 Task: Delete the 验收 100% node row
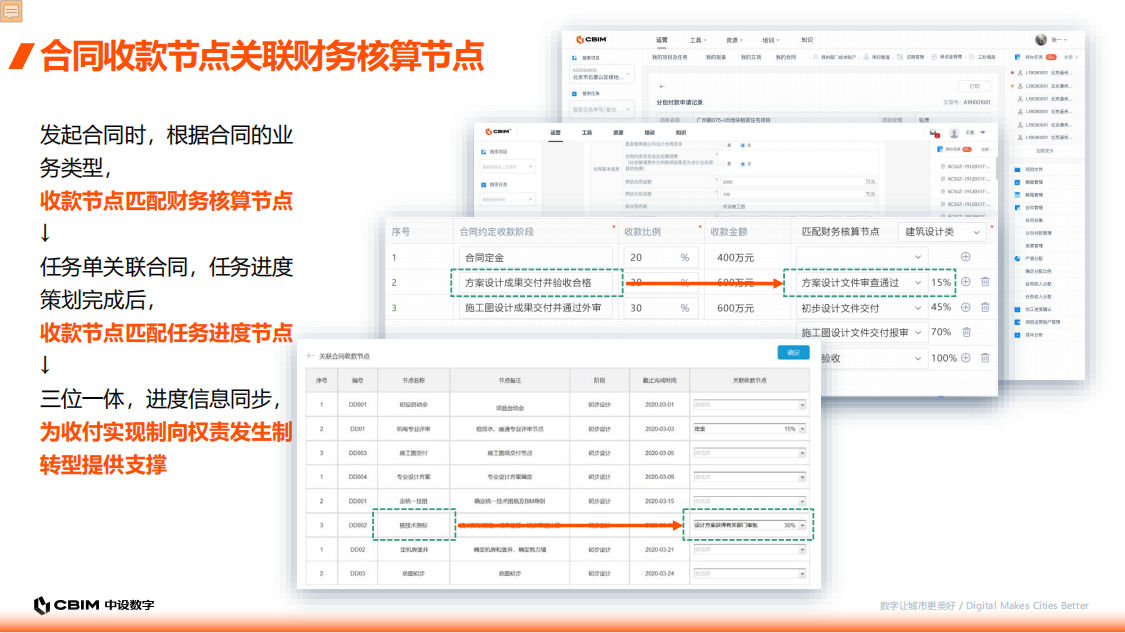[985, 357]
